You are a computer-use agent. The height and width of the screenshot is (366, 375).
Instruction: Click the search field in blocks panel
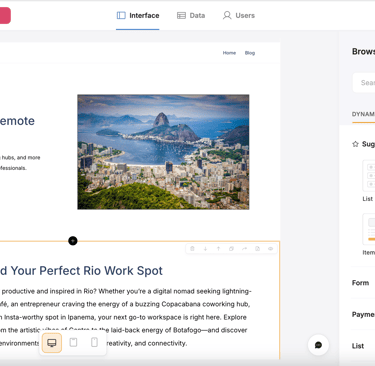364,83
